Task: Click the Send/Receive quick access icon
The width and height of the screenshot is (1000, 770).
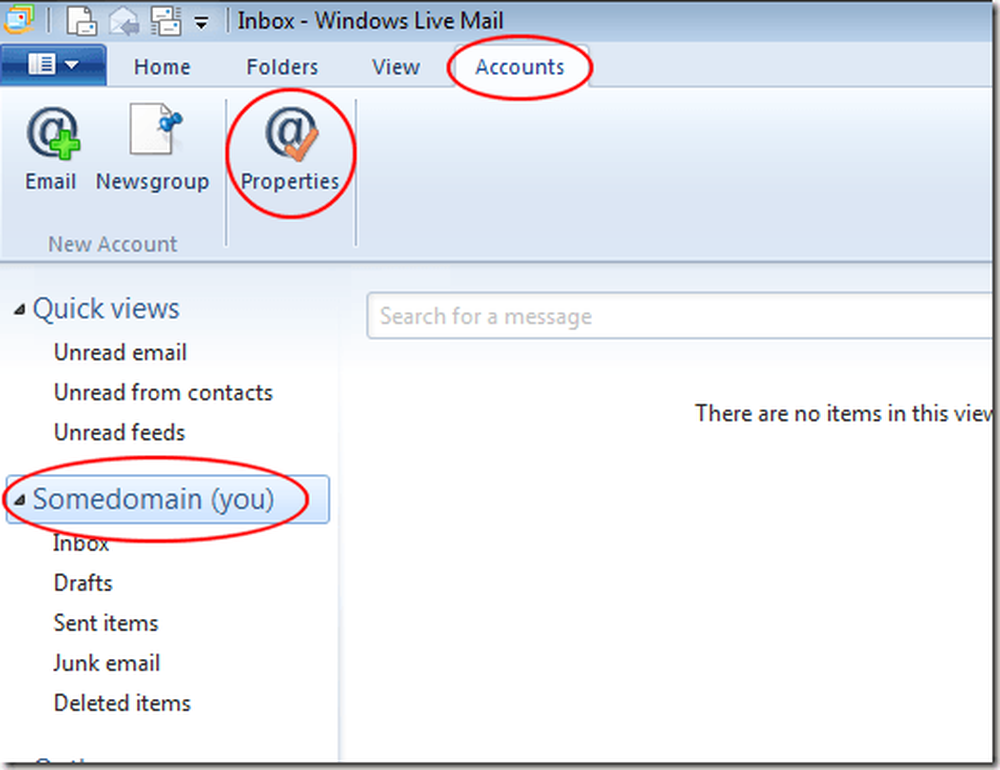Action: 166,20
